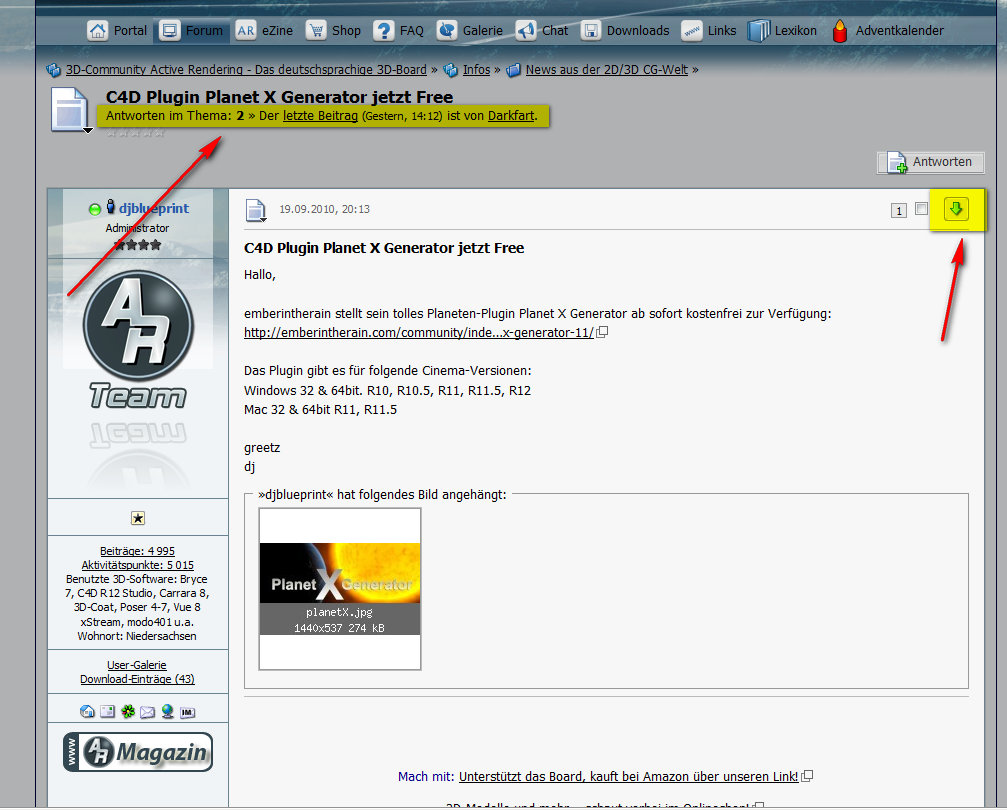Jump to the letzte Beitrag link
The height and width of the screenshot is (810, 1007).
(320, 116)
